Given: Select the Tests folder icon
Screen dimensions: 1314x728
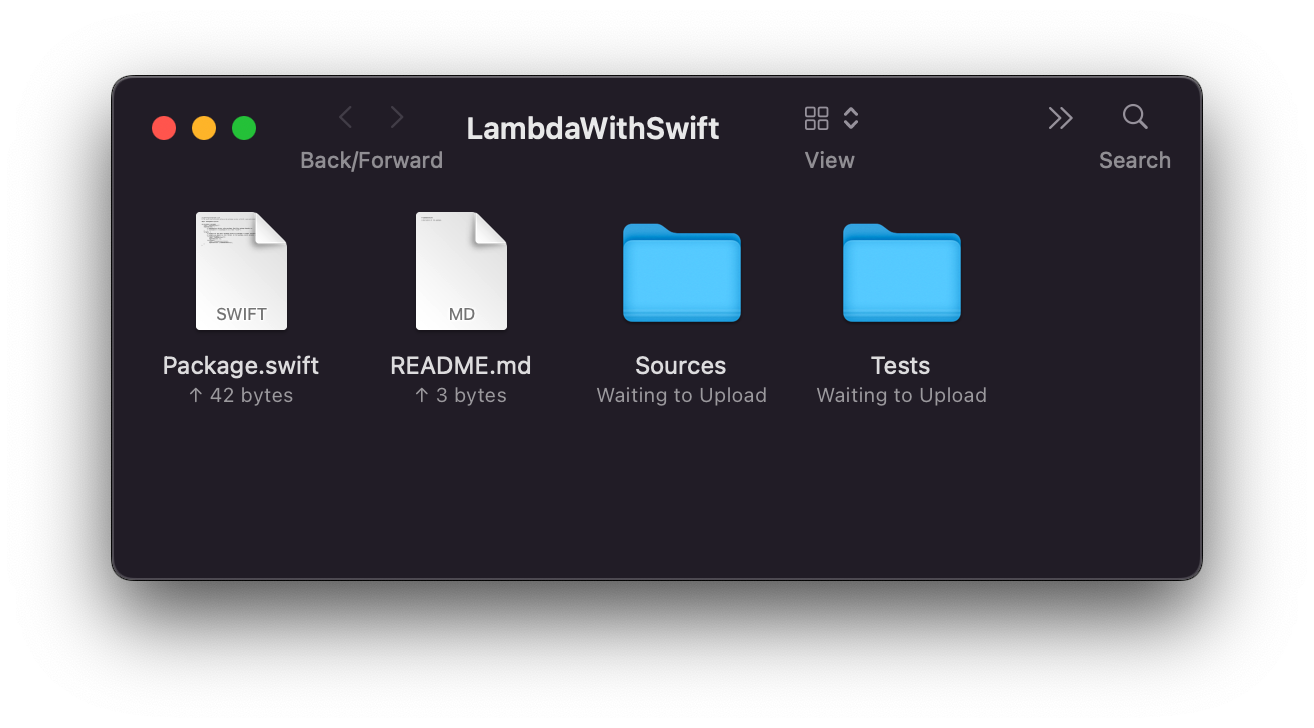Looking at the screenshot, I should pos(901,272).
